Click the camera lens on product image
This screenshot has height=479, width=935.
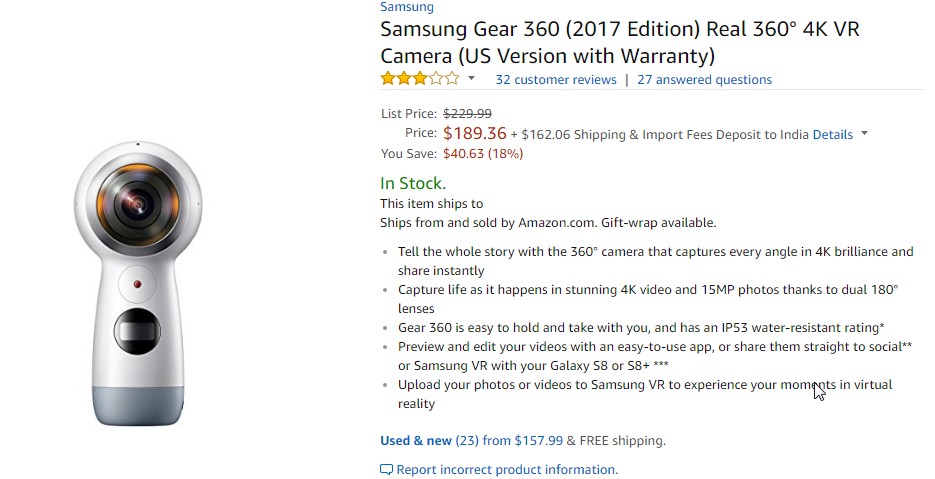pos(138,205)
